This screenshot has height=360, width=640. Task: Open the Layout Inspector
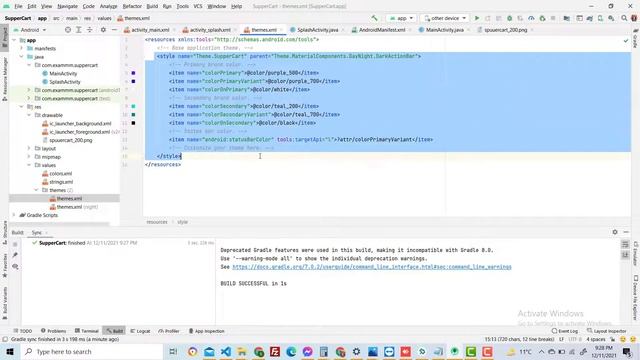point(607,331)
